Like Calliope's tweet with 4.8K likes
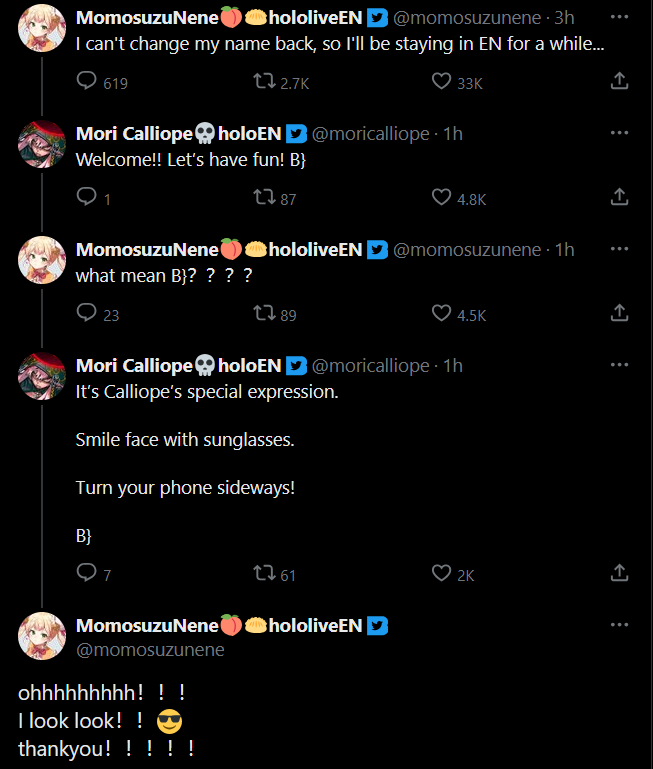The image size is (653, 769). tap(441, 198)
